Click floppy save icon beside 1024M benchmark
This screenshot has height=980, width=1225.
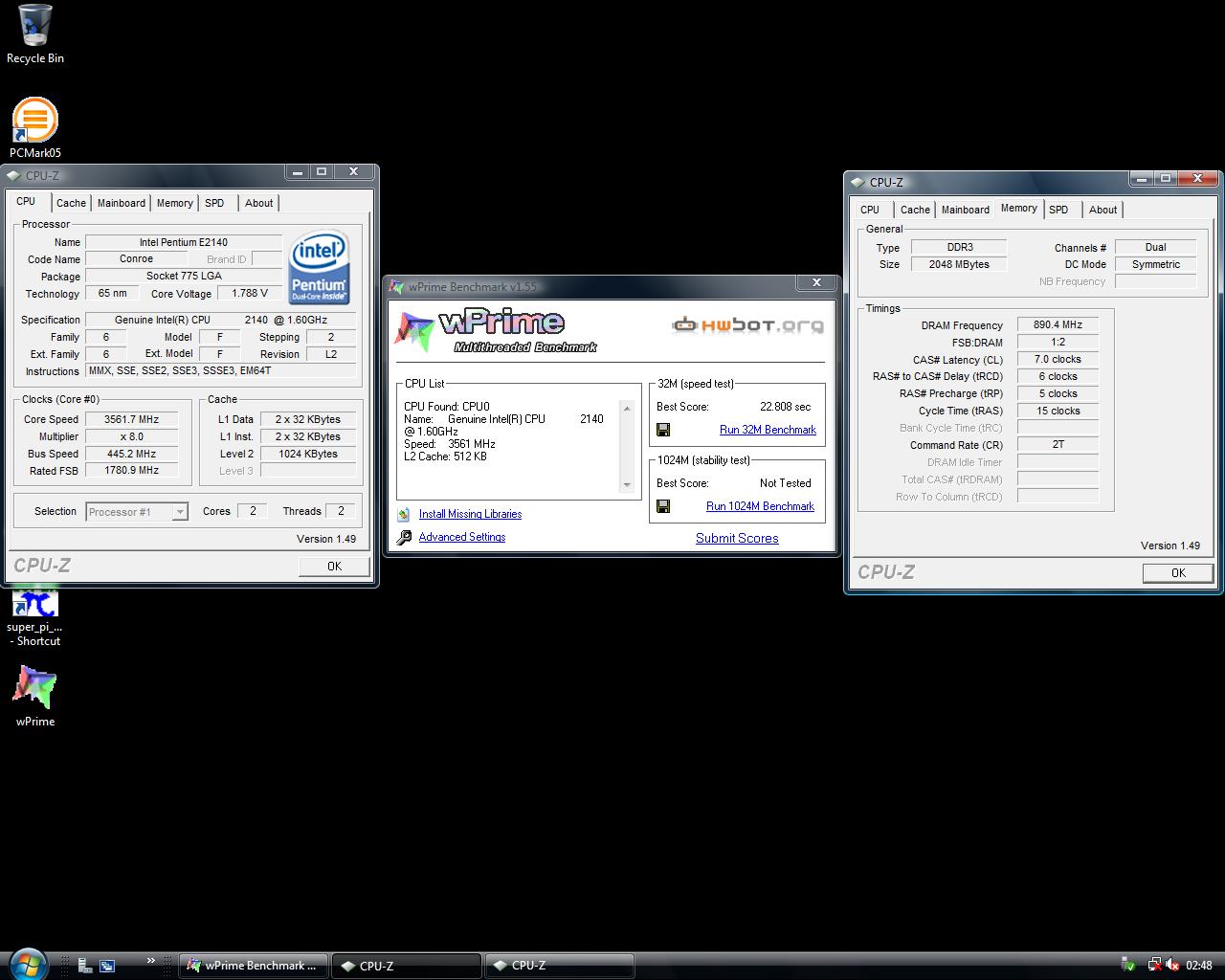click(x=663, y=506)
